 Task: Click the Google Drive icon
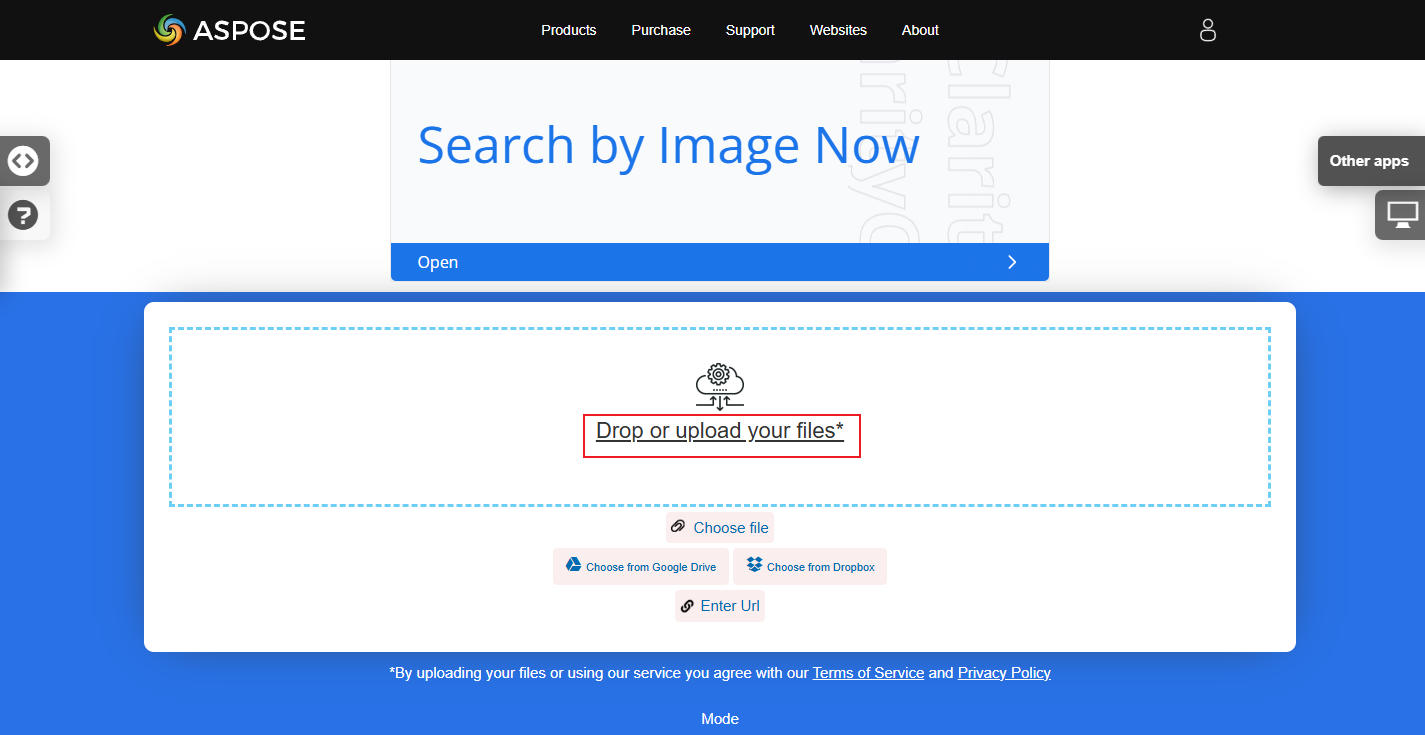pos(573,565)
